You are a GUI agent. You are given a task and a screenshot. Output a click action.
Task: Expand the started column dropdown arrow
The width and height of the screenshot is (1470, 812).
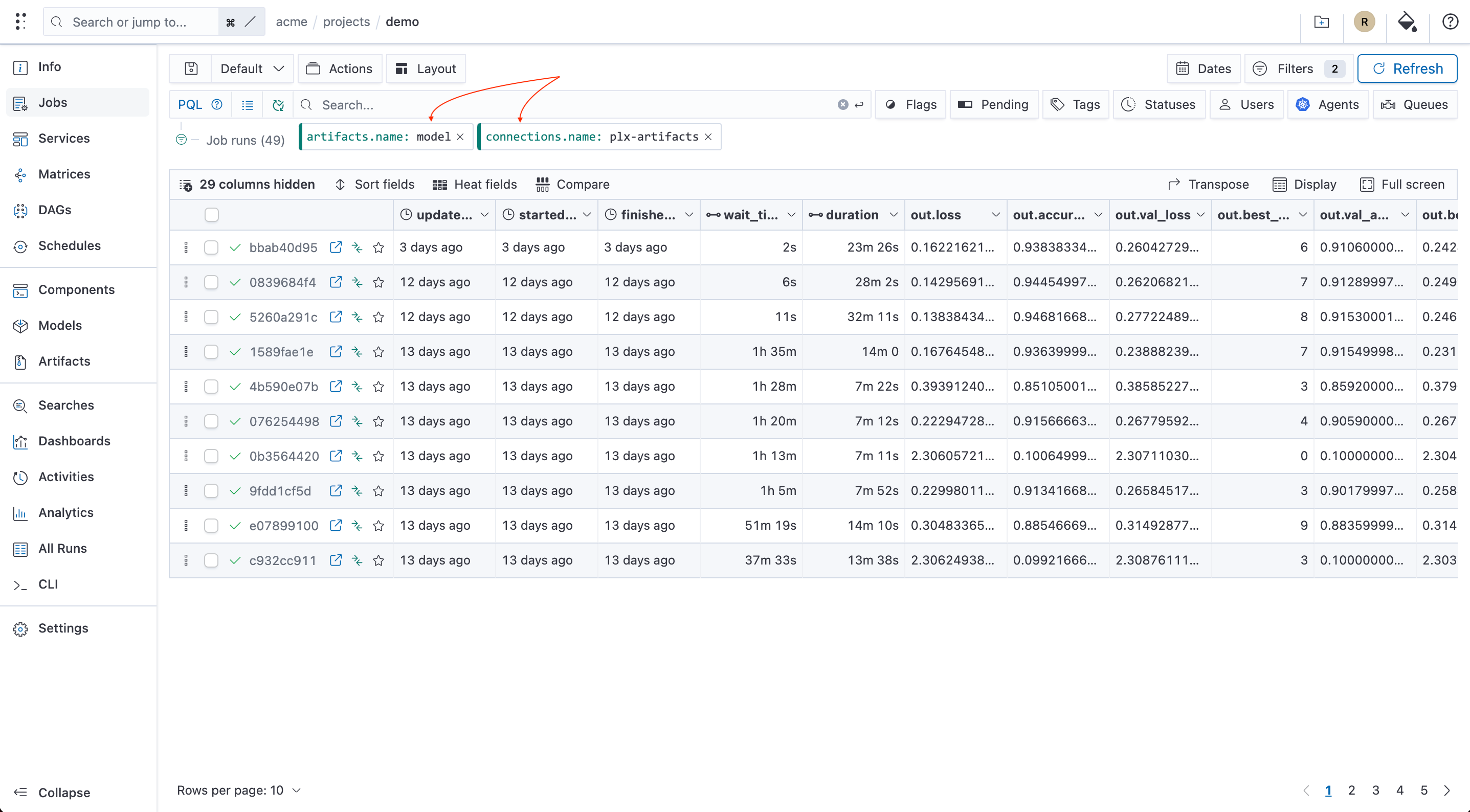(587, 215)
